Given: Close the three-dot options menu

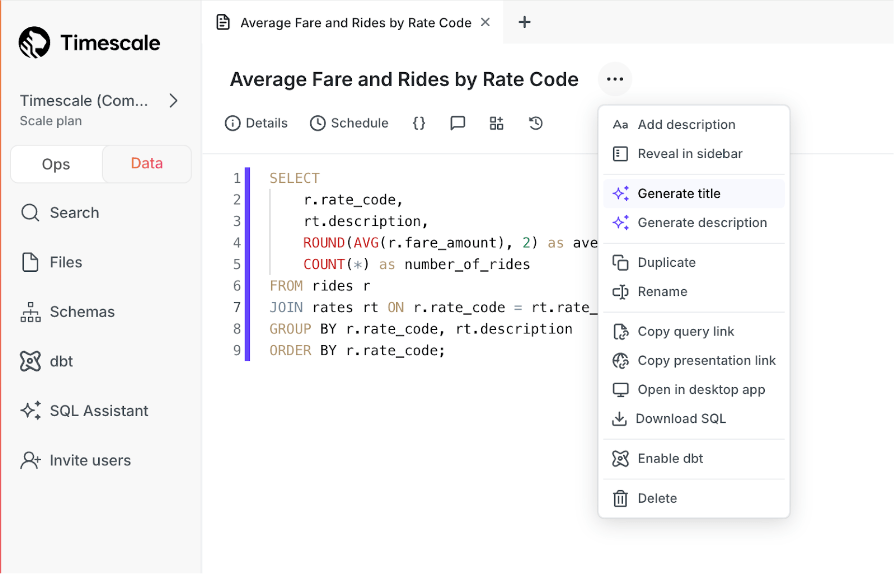Looking at the screenshot, I should (614, 80).
